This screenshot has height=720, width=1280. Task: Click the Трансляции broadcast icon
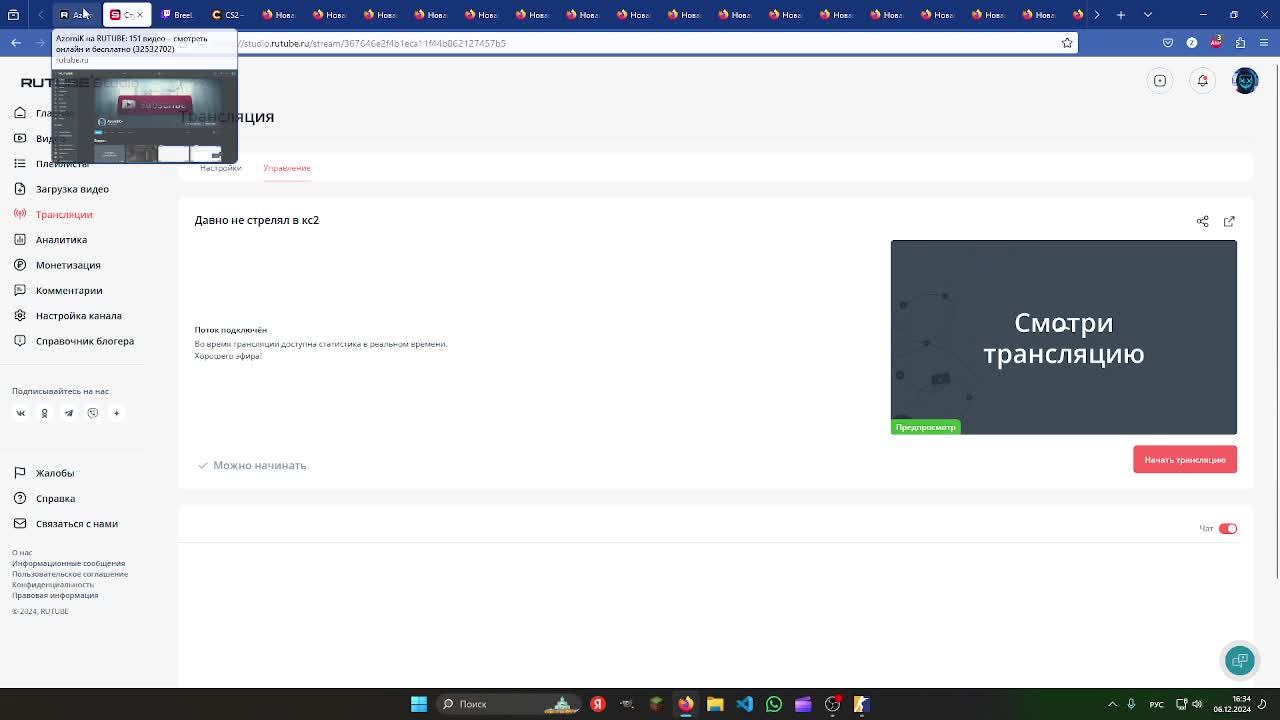point(20,214)
